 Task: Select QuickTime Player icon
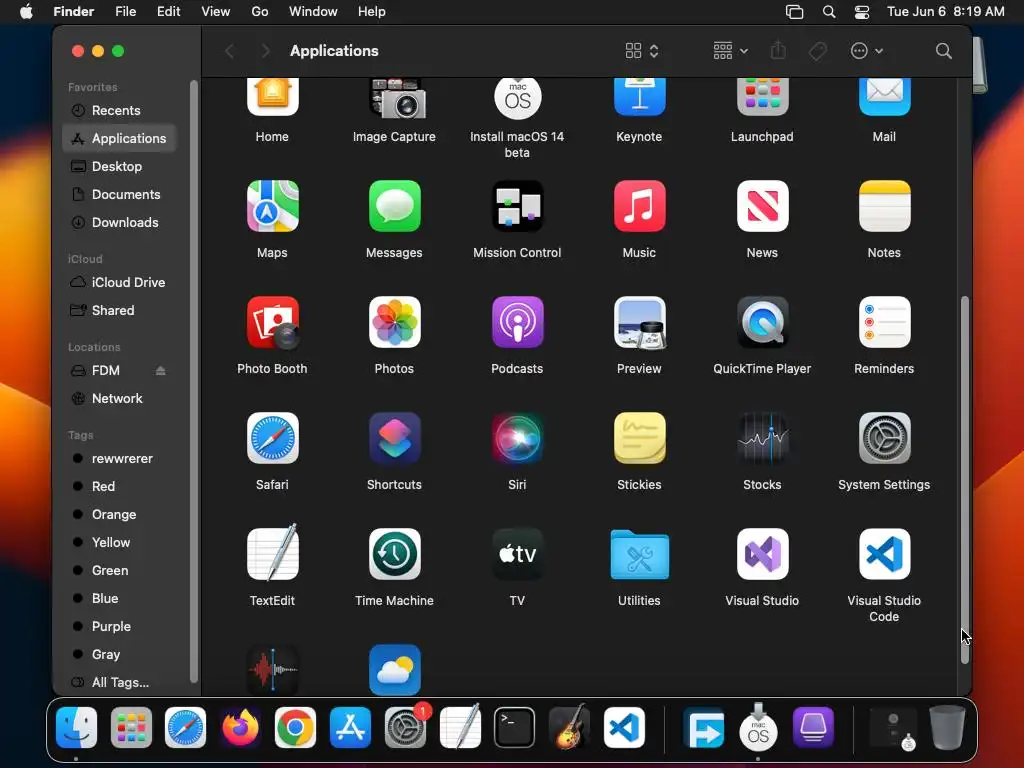point(762,323)
